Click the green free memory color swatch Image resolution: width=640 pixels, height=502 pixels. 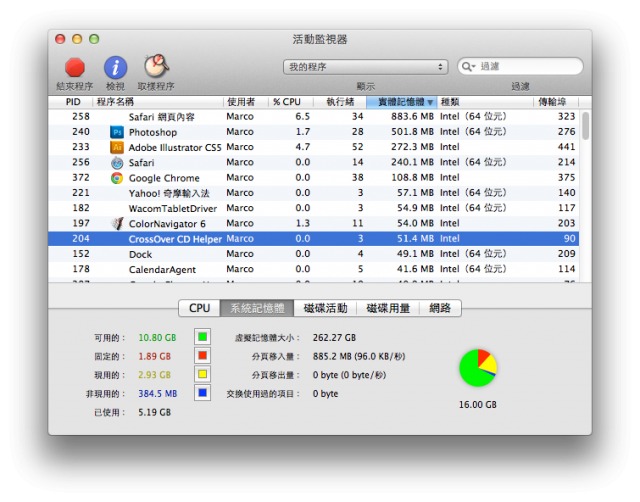(202, 337)
